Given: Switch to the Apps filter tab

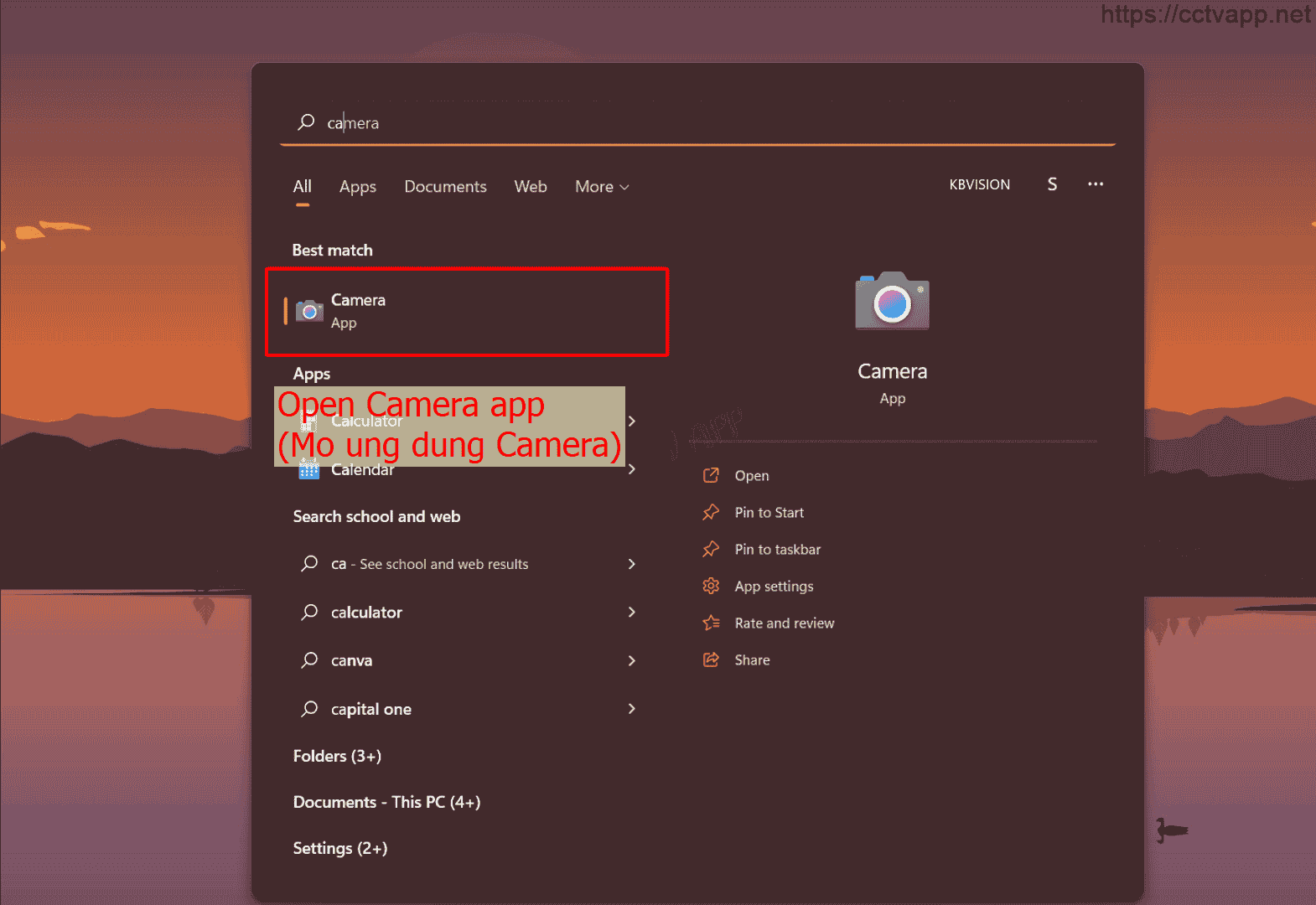Looking at the screenshot, I should pyautogui.click(x=357, y=187).
